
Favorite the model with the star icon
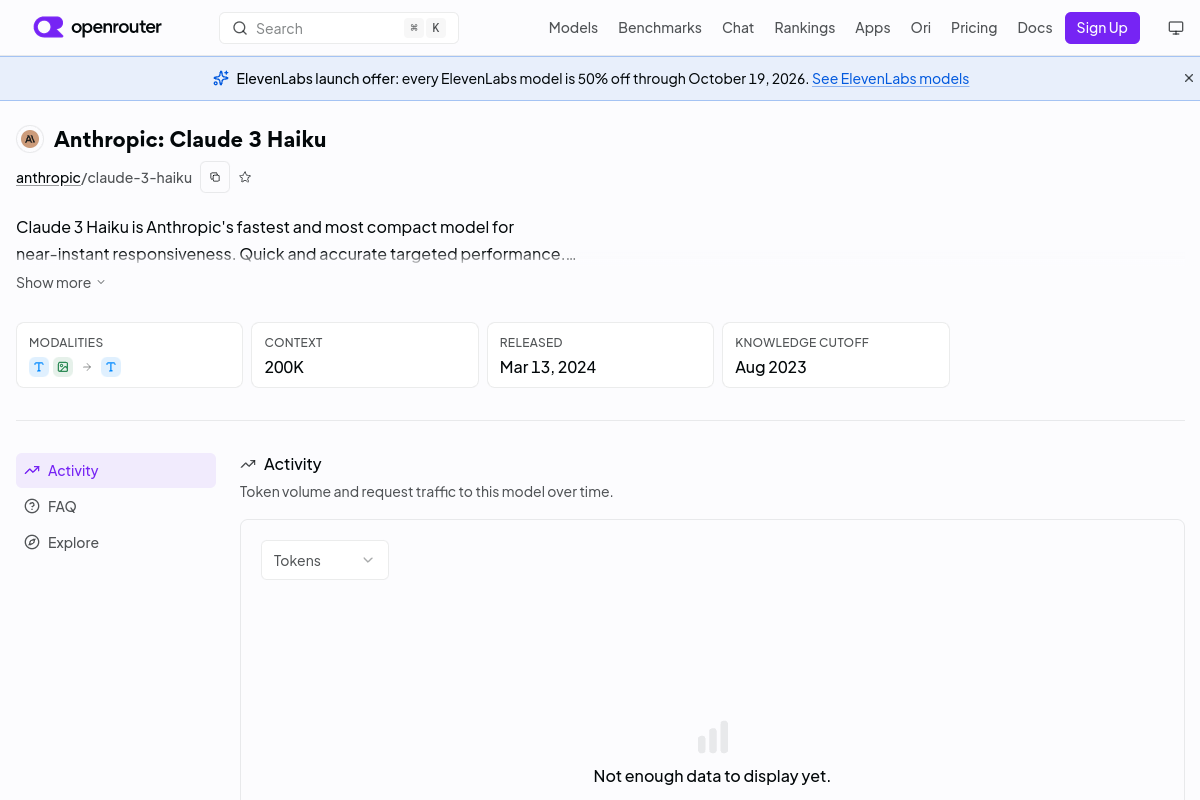coord(245,177)
